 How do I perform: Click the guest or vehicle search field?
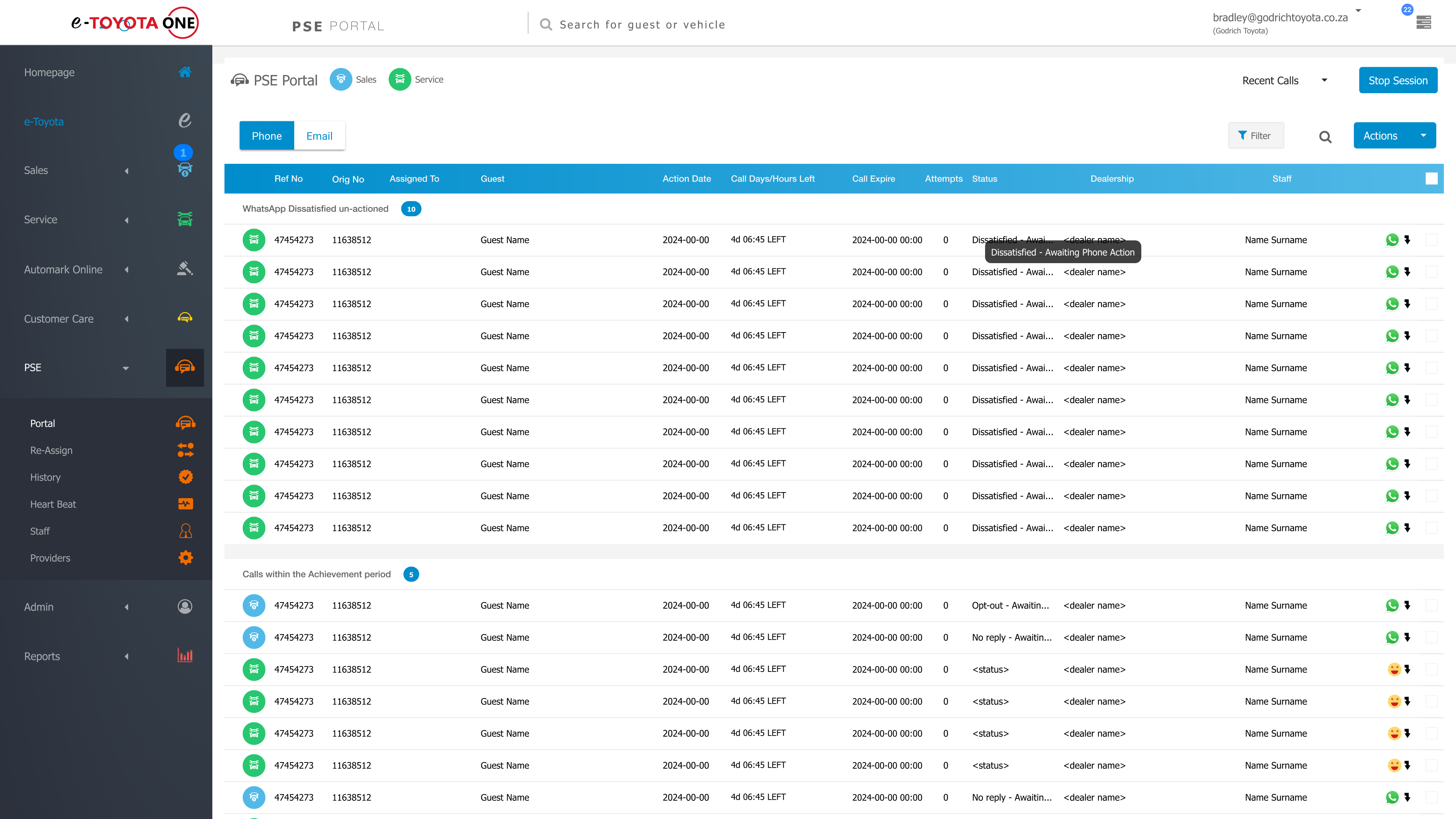642,25
